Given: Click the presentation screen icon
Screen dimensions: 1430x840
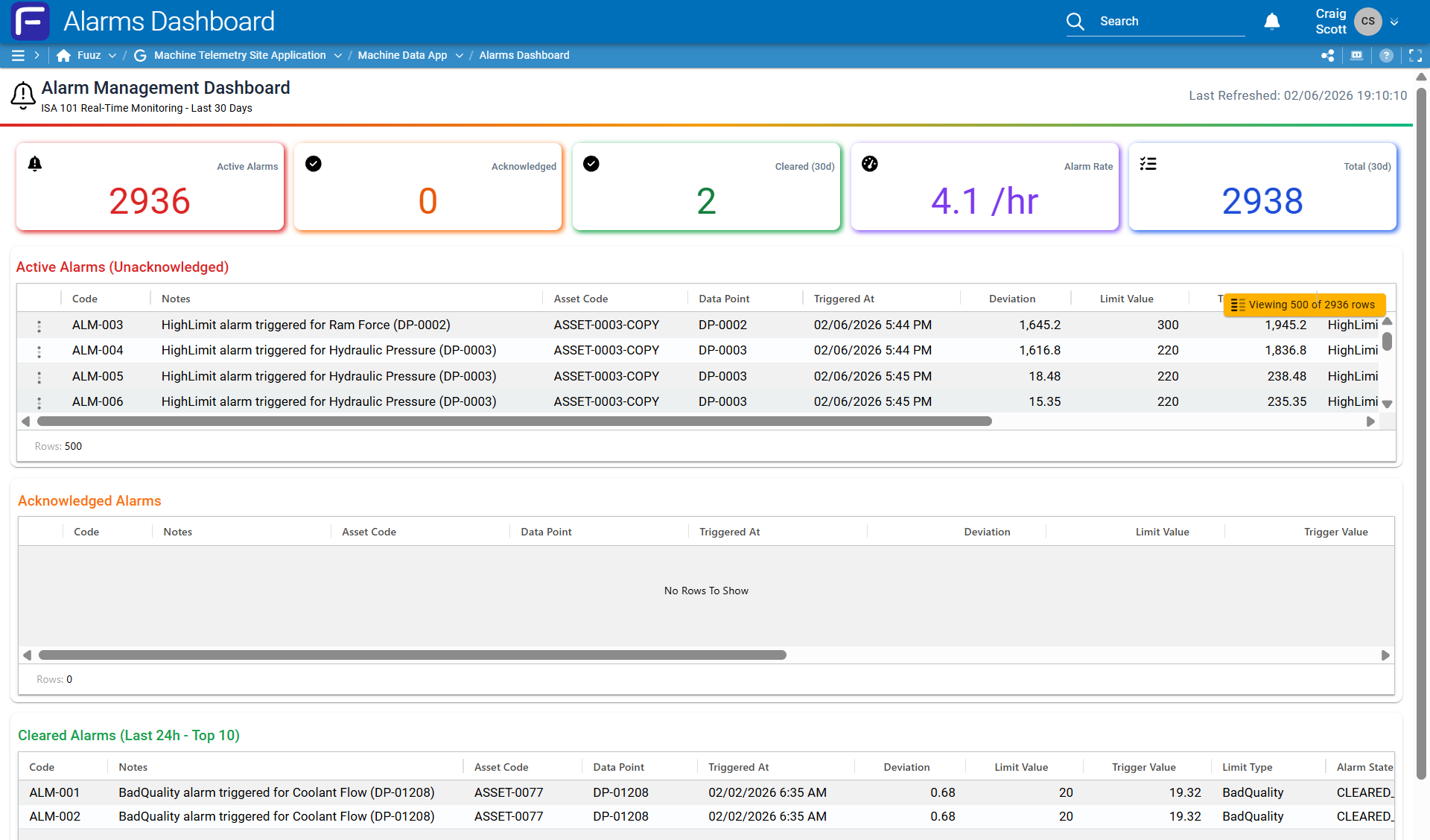Looking at the screenshot, I should point(1357,55).
